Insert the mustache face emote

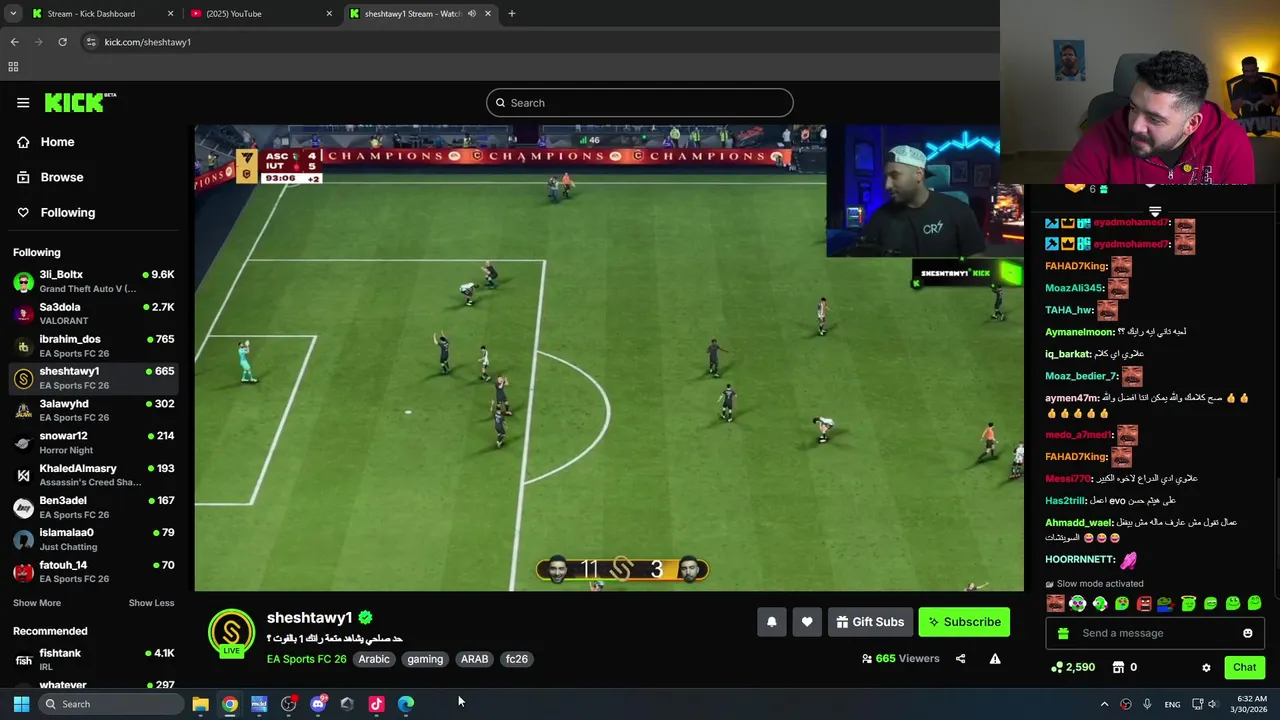[x=1055, y=603]
